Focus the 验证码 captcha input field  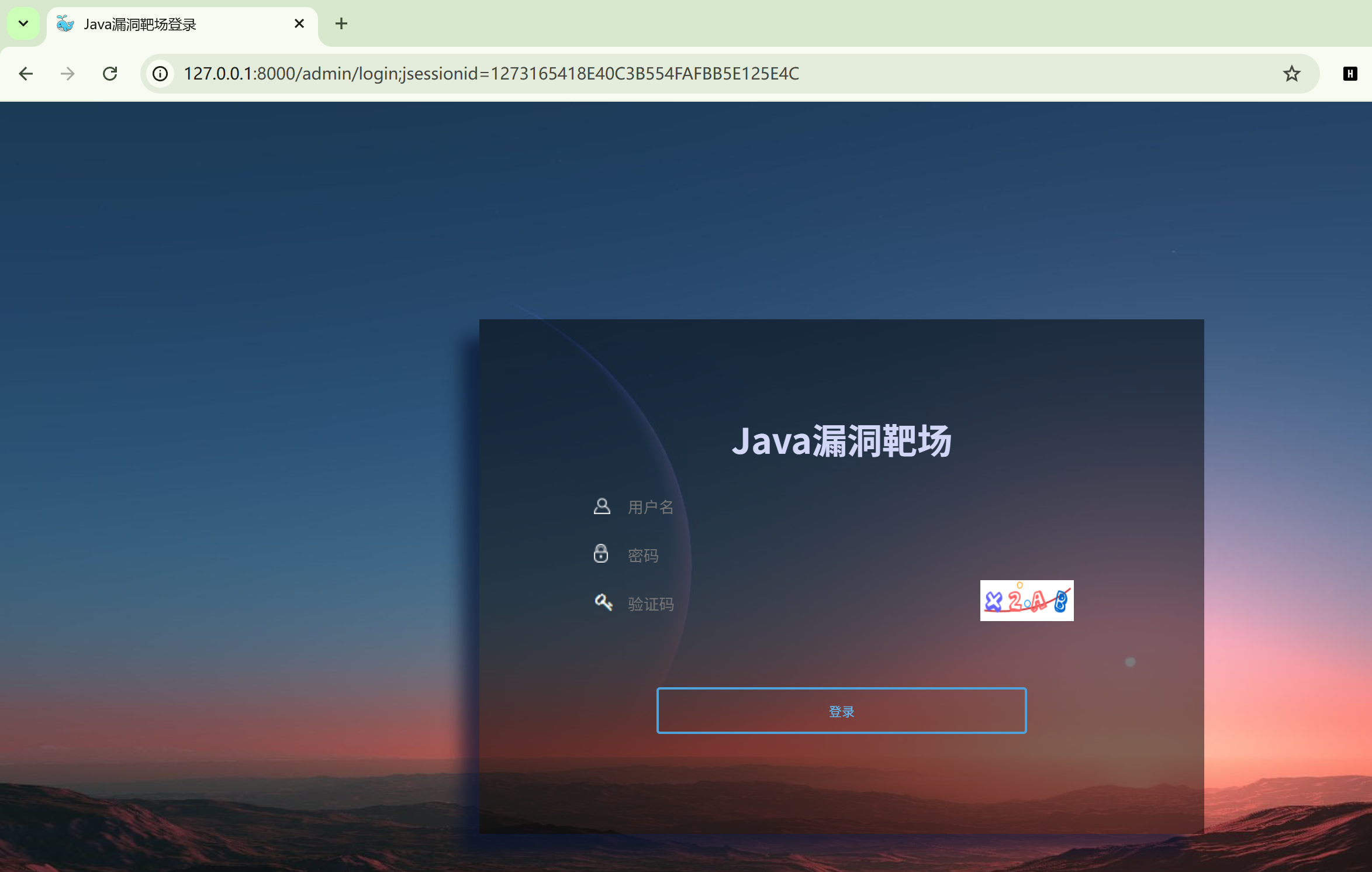click(x=789, y=604)
